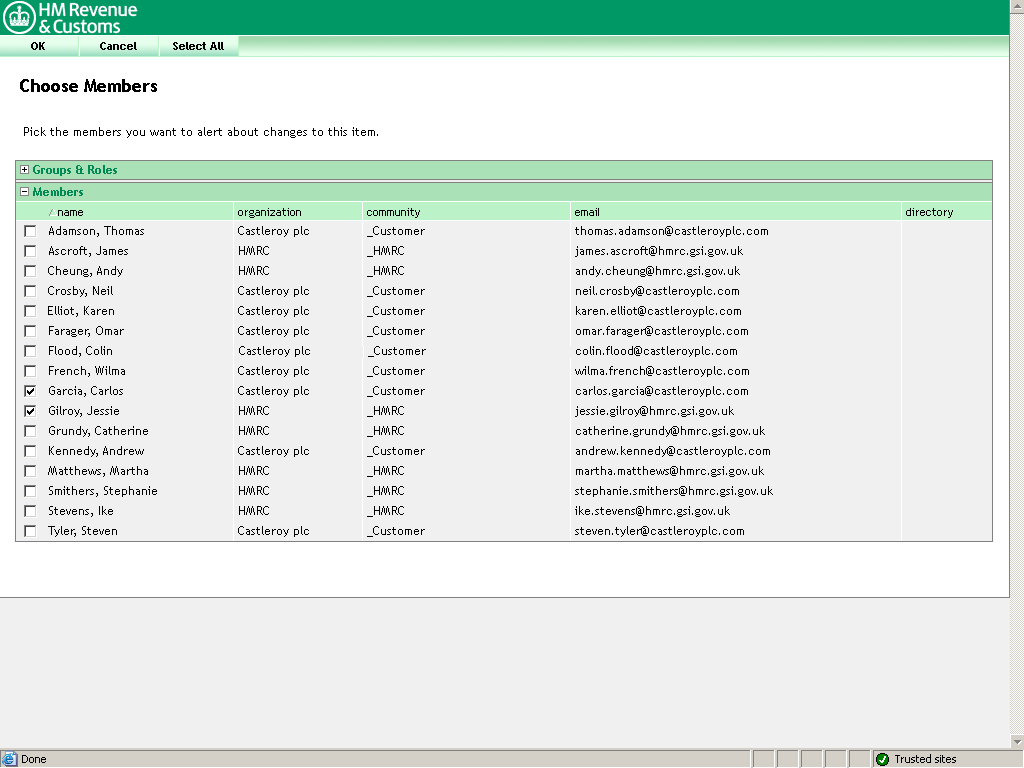The image size is (1024, 768).
Task: Click the HM Revenue & Customs crown logo
Action: click(18, 17)
